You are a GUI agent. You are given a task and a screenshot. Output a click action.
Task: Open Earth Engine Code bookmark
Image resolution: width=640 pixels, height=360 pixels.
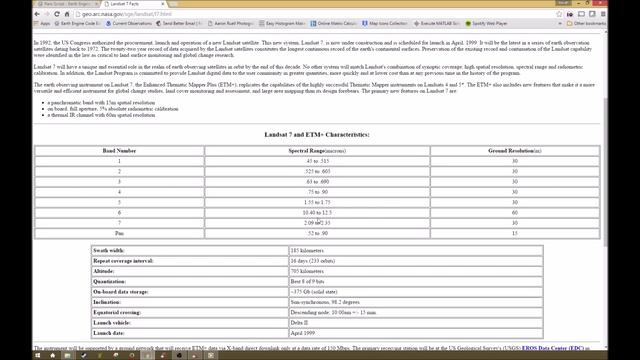click(78, 24)
